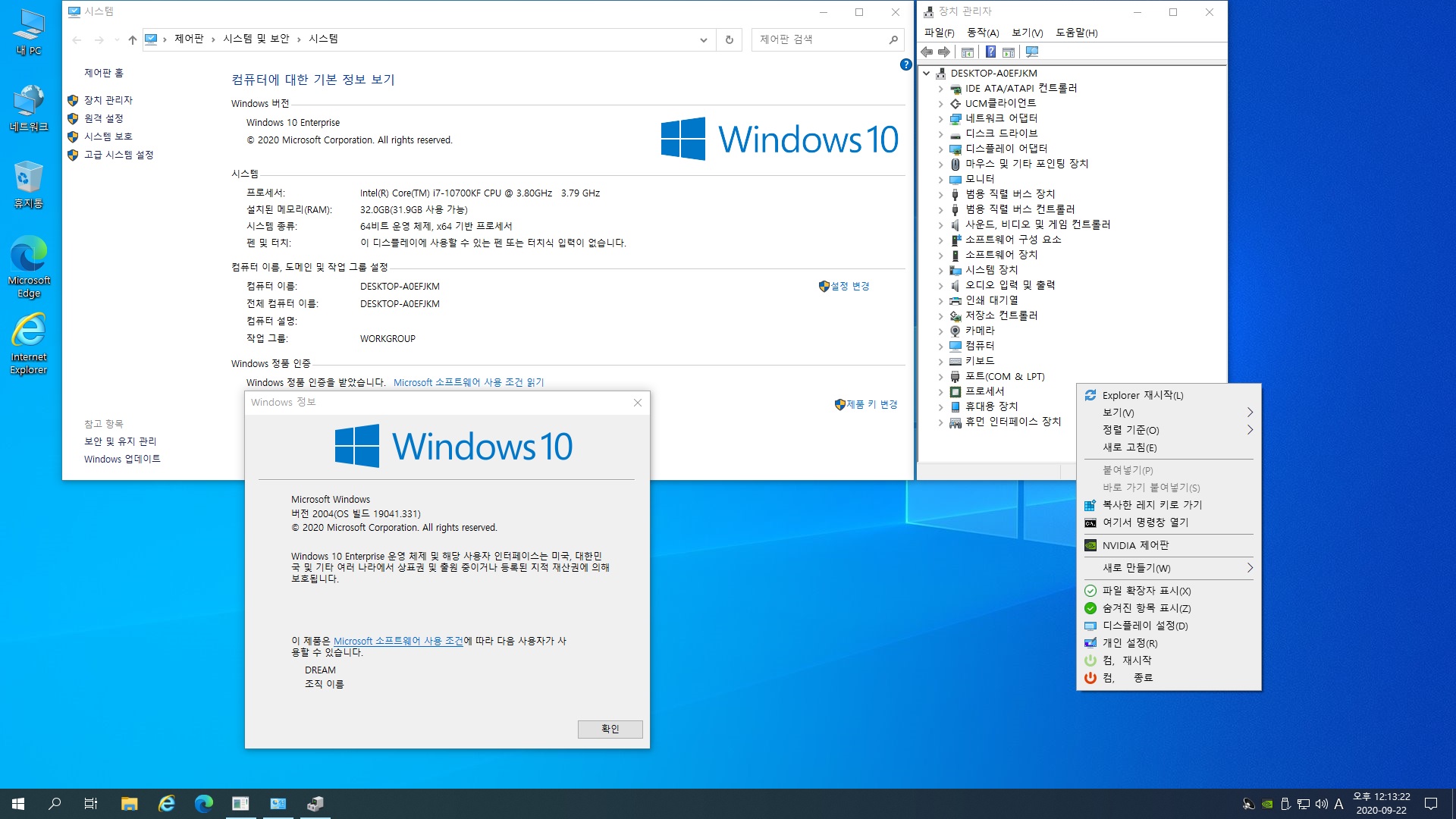The image size is (1456, 819).
Task: Click 확인 button in Windows 정보 dialog
Action: (610, 729)
